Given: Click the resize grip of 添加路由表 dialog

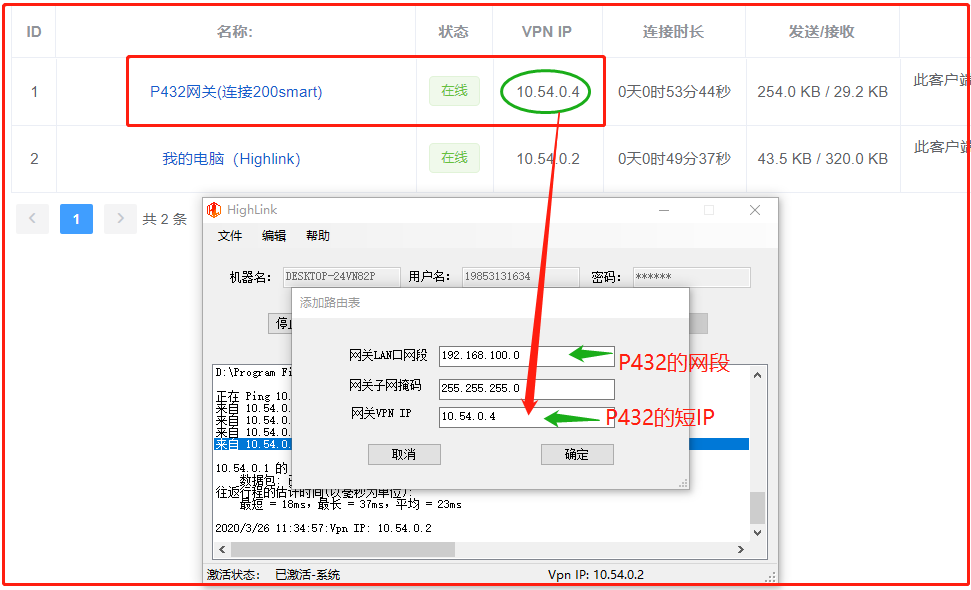Looking at the screenshot, I should 683,483.
